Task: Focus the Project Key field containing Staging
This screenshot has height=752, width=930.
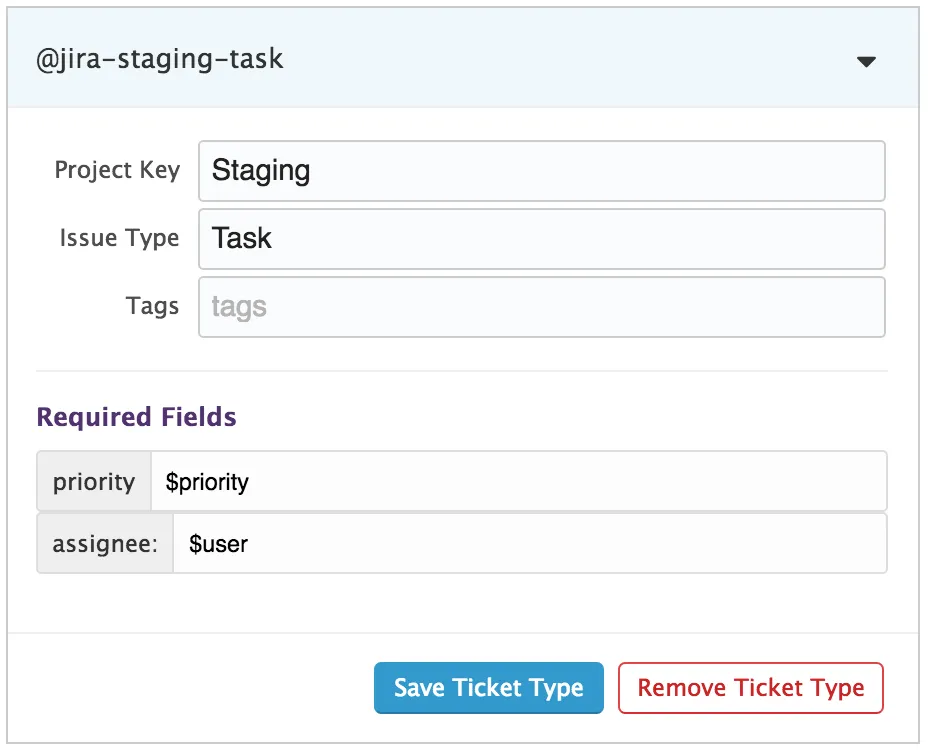Action: point(542,171)
